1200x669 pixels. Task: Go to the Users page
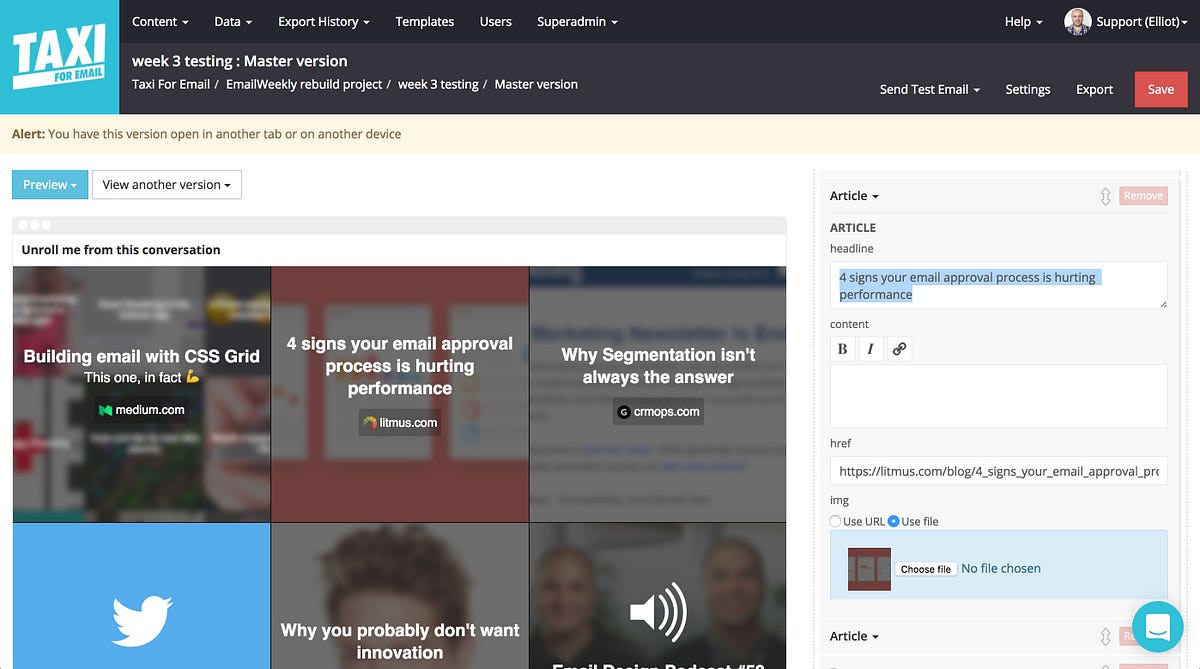click(x=495, y=21)
